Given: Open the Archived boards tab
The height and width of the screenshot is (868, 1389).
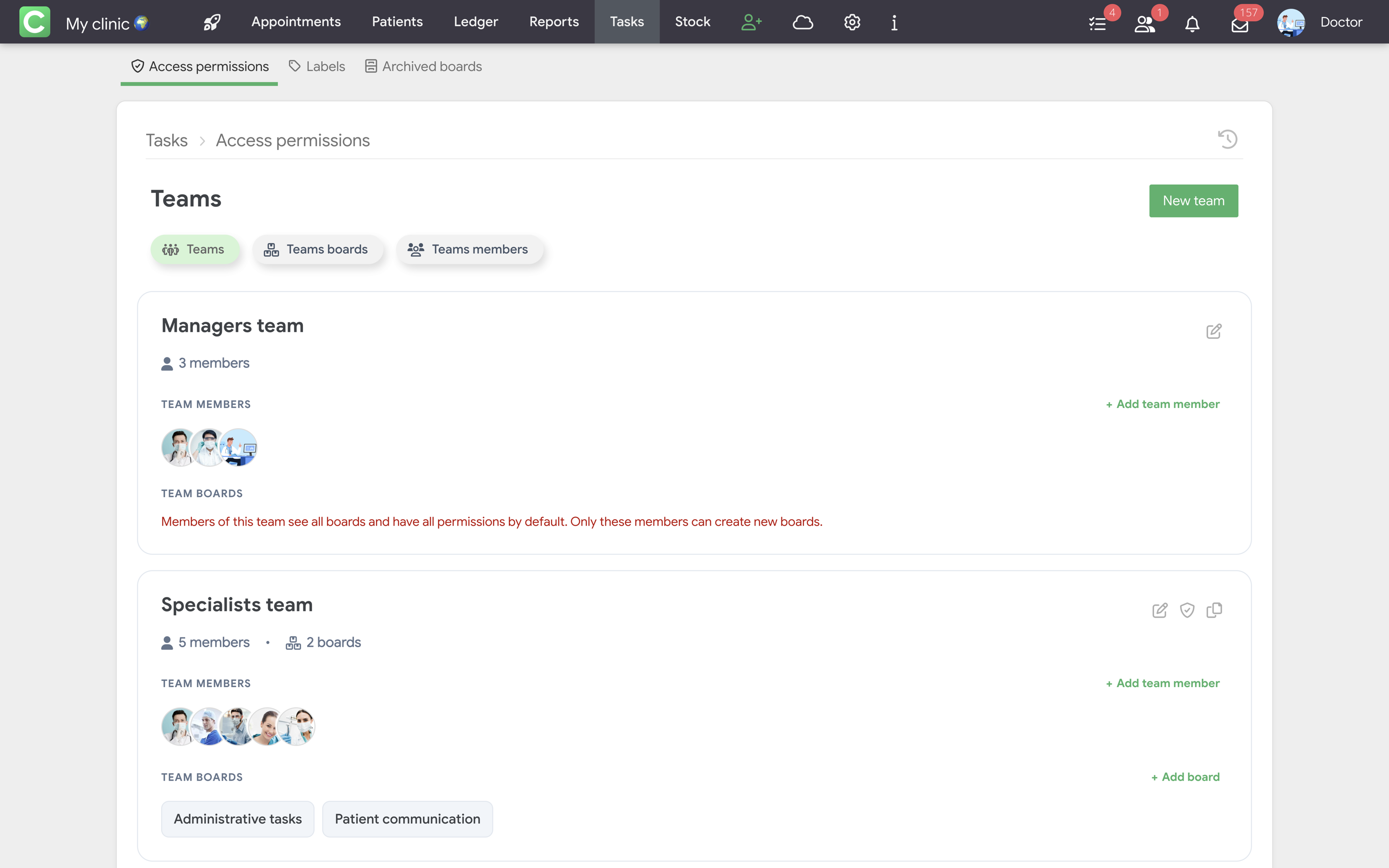Looking at the screenshot, I should (x=423, y=67).
